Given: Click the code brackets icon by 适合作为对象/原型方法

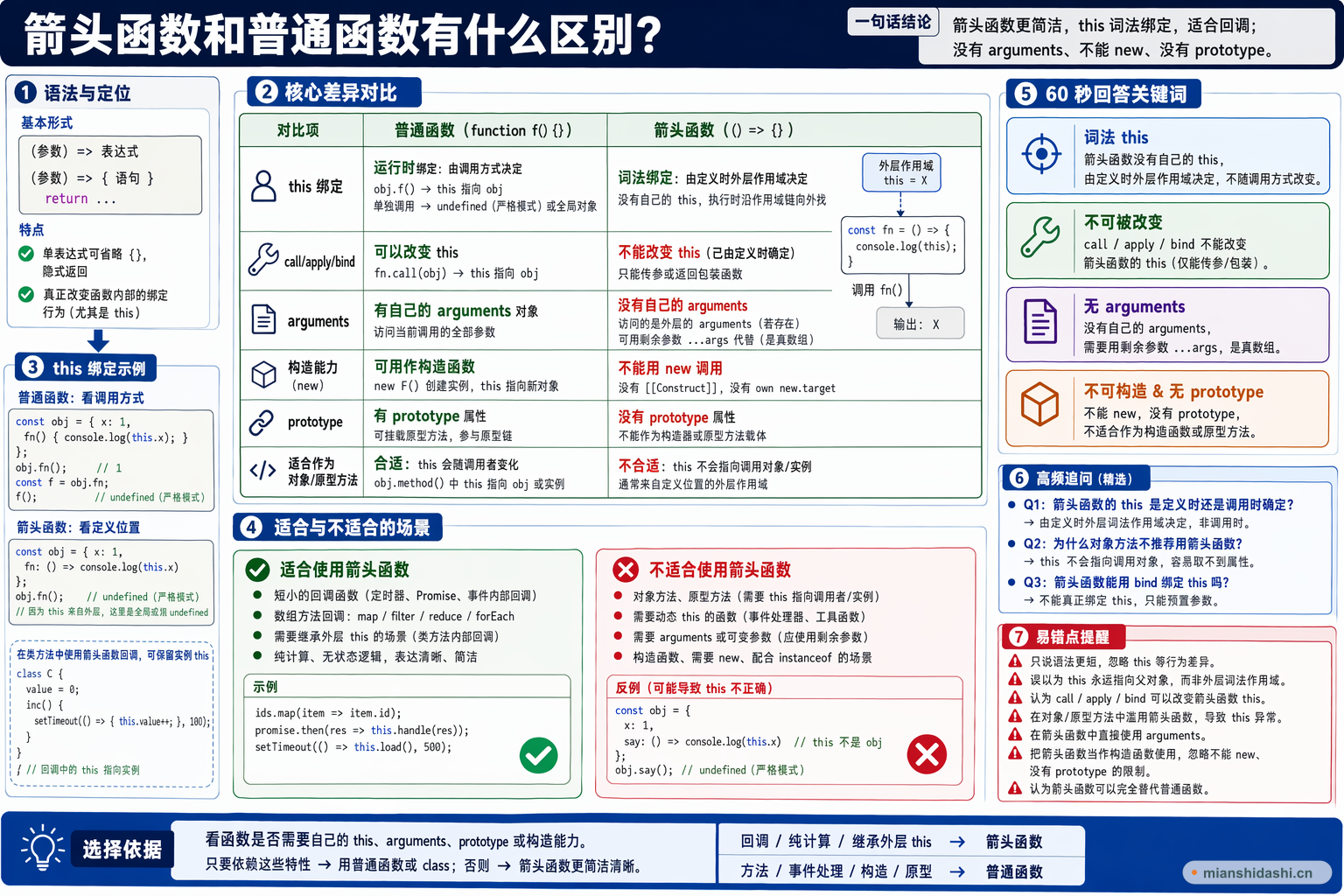Looking at the screenshot, I should pyautogui.click(x=263, y=471).
